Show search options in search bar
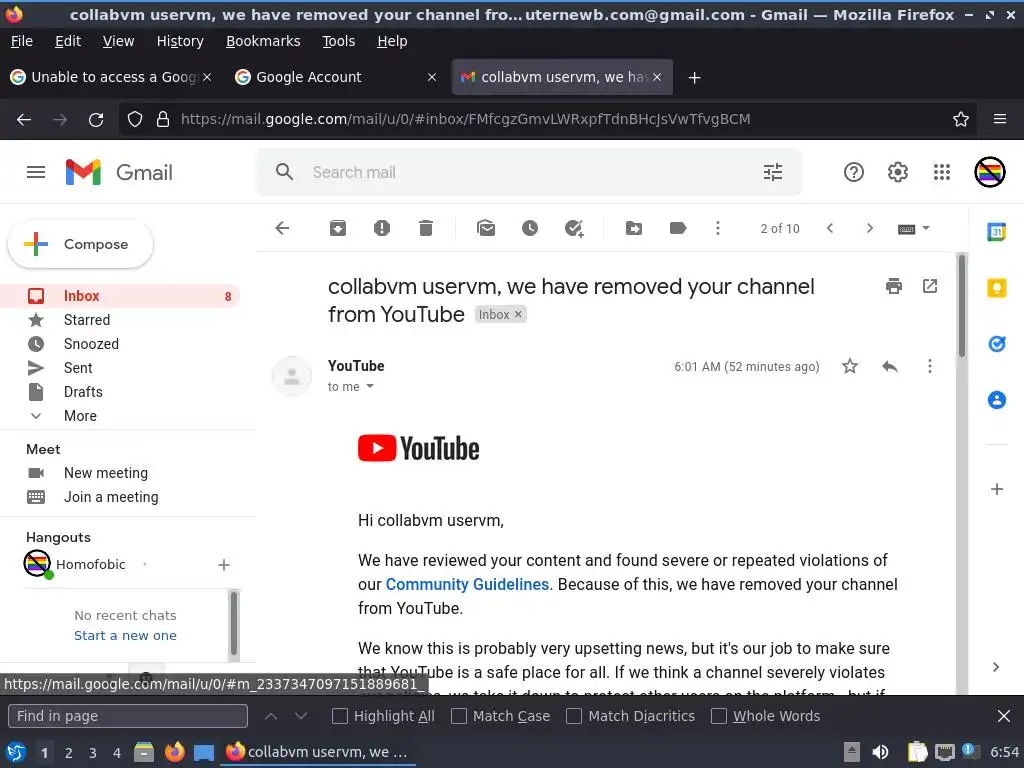Screen dimensions: 1024x768 tap(773, 172)
